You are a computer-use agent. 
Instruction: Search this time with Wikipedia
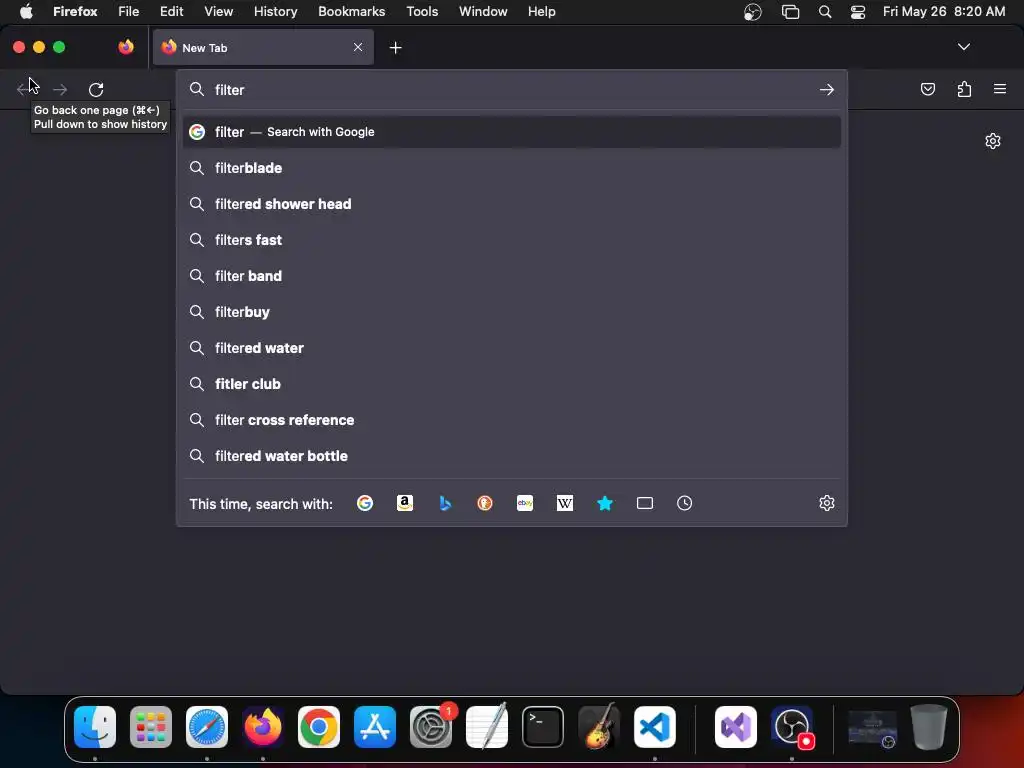[565, 503]
